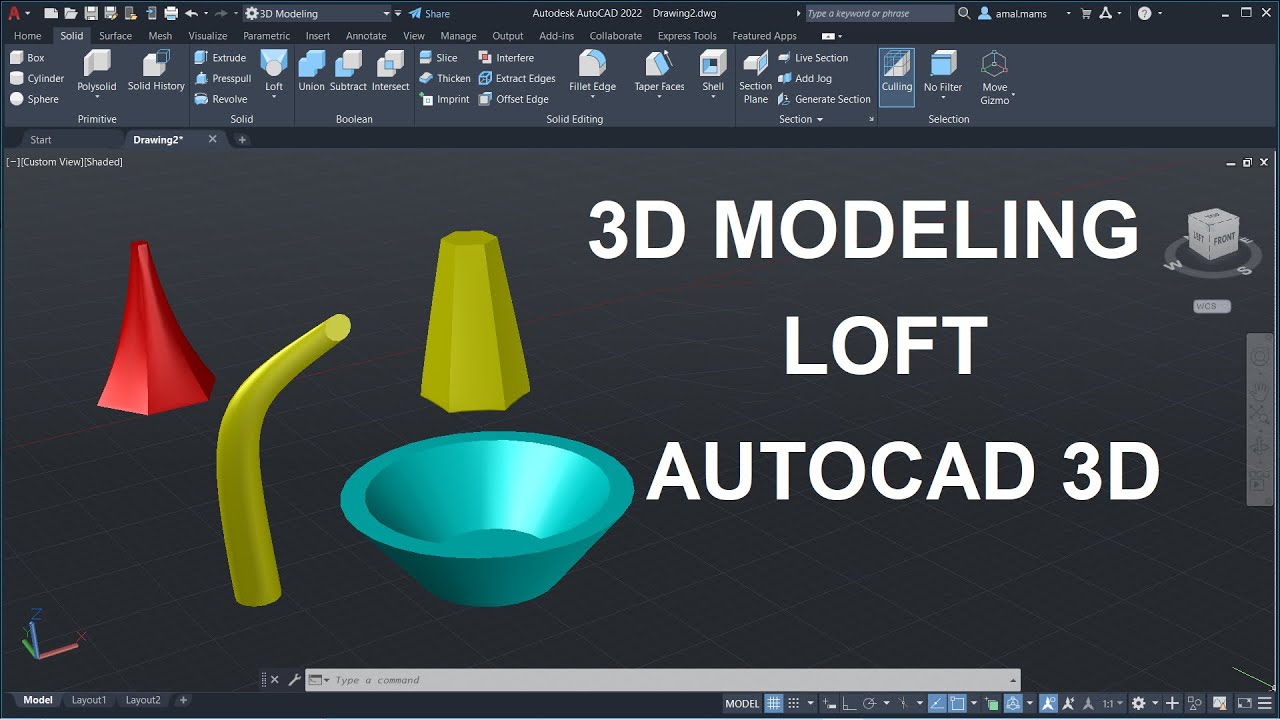Choose the Revolve tool
1280x720 pixels.
click(221, 99)
